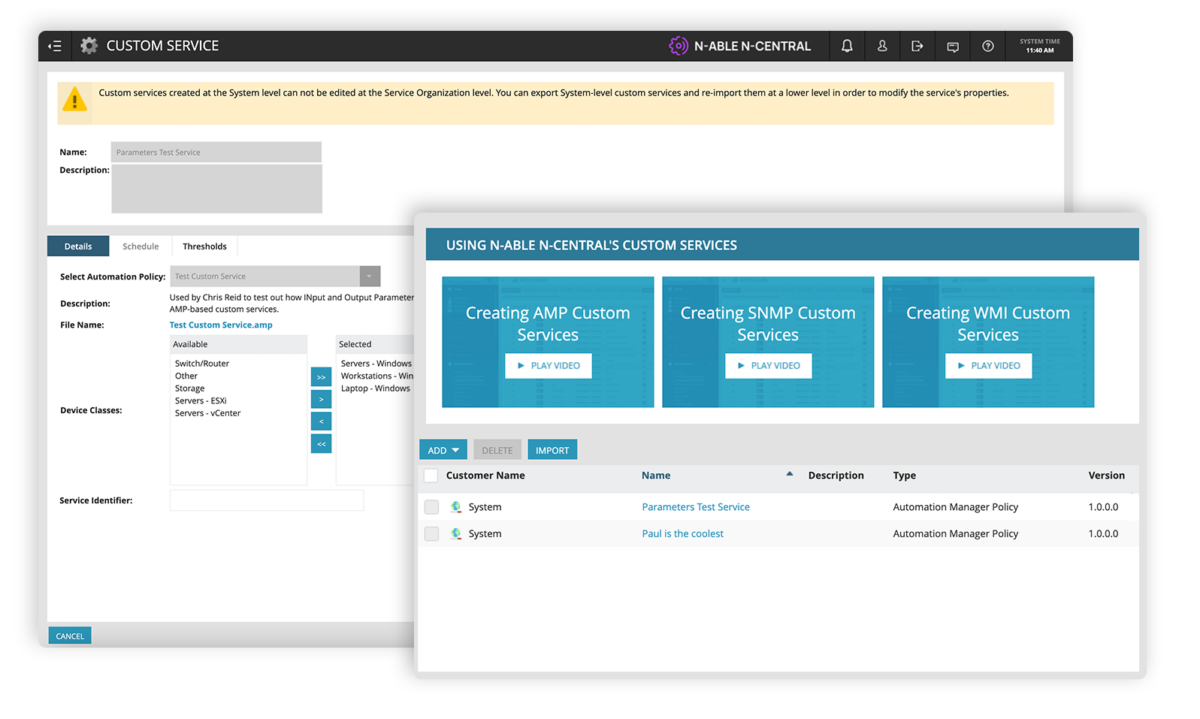Check the select-all checkbox in the table header
Viewport: 1200px width, 719px height.
click(x=432, y=475)
